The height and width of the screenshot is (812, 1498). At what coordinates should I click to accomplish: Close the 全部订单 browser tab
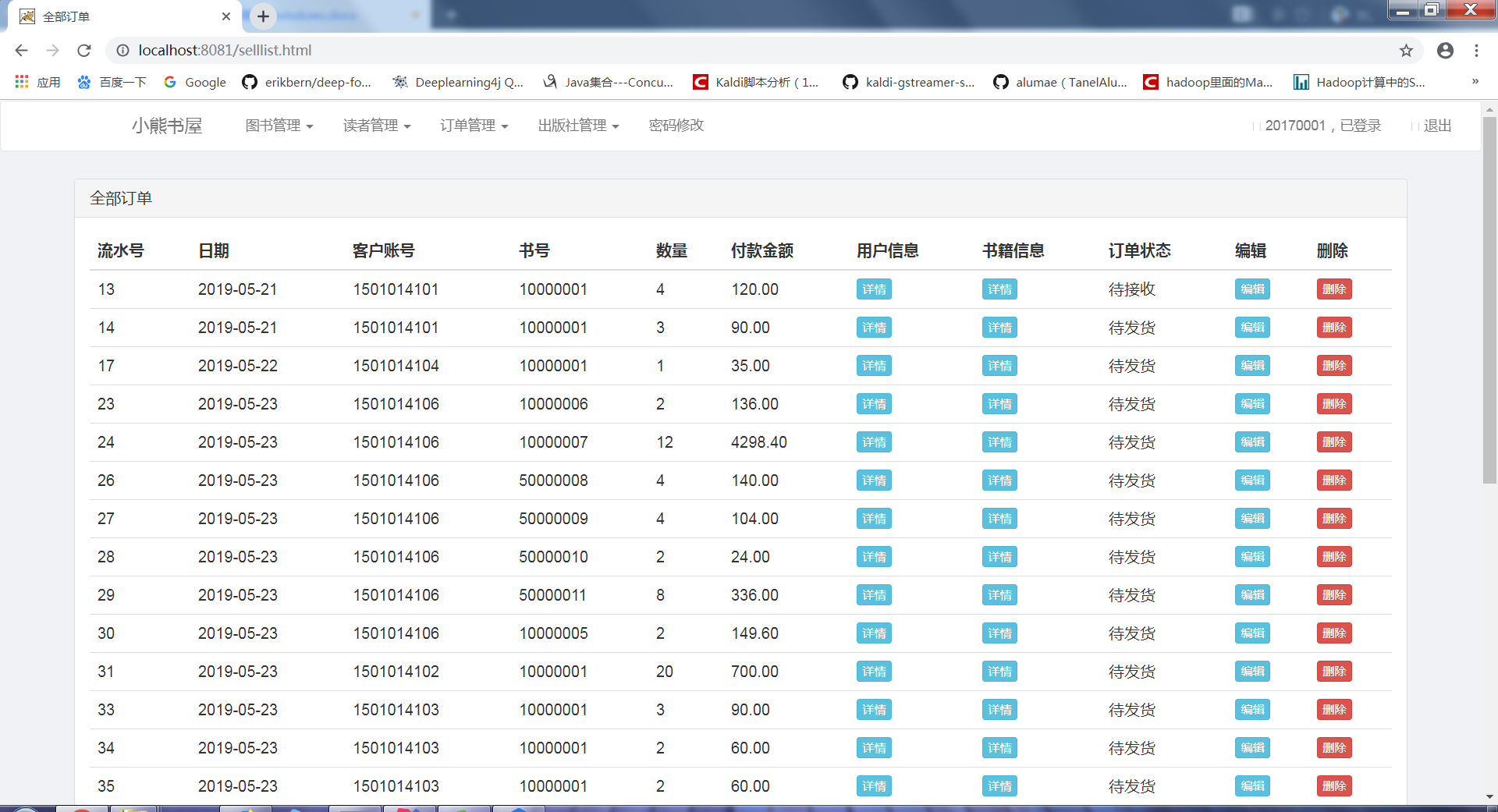click(x=226, y=16)
